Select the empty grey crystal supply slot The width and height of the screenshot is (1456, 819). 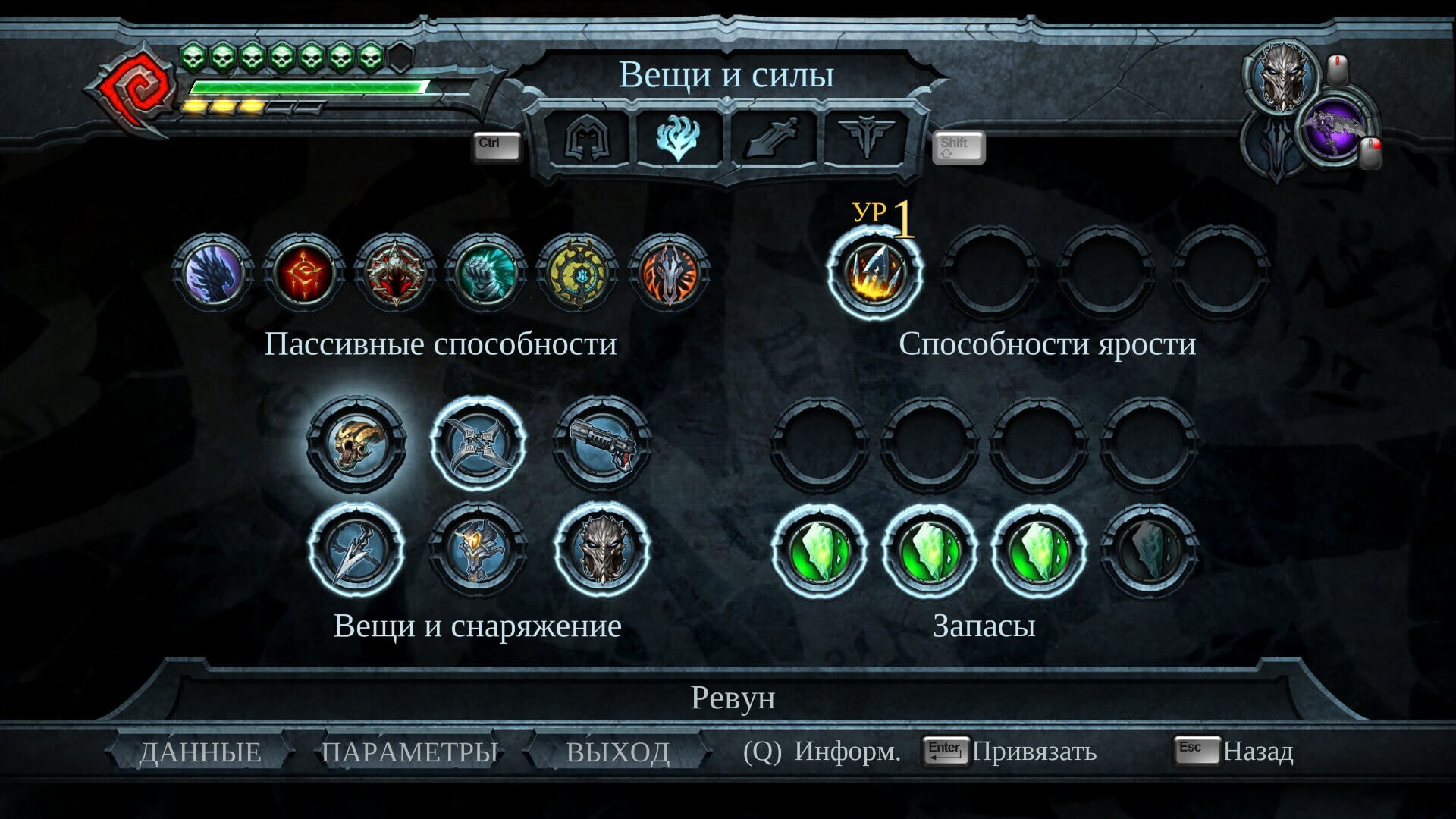[1148, 551]
